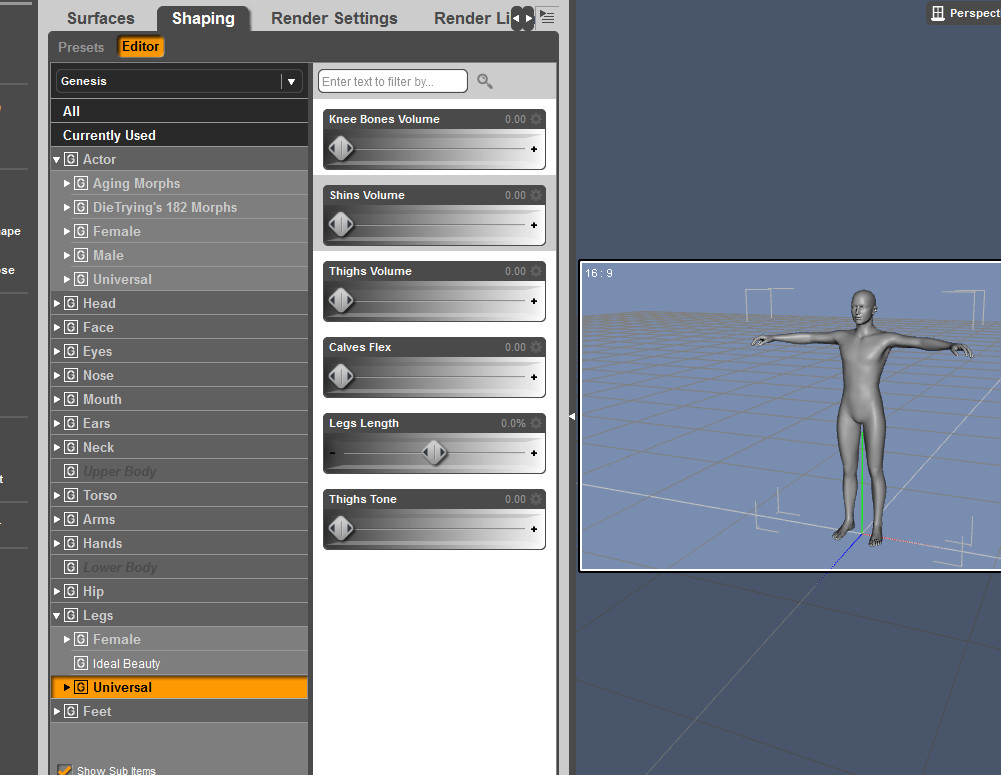Collapse the Legs tree group
The image size is (1001, 775).
(56, 615)
